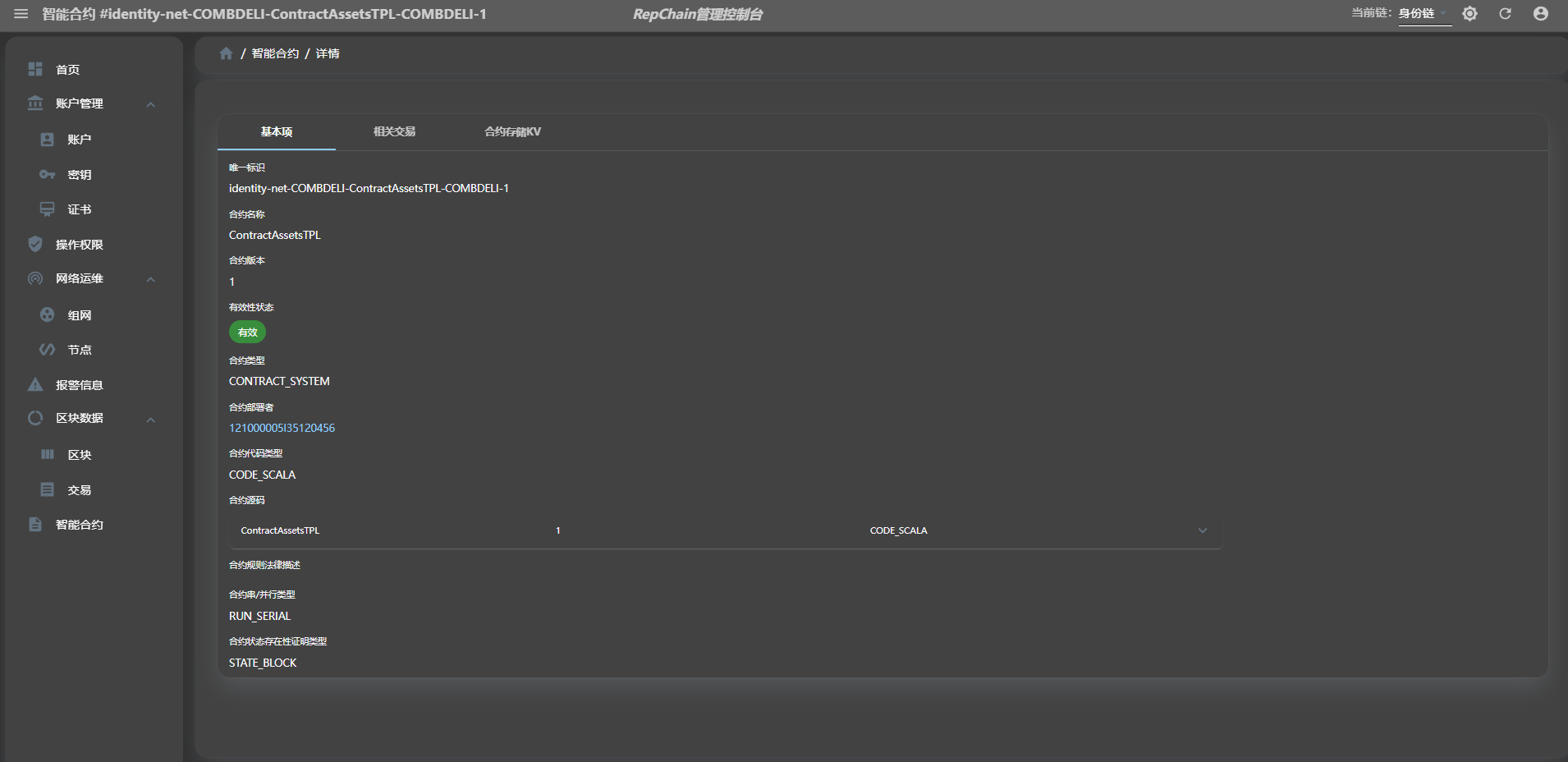Click the 网络运维 network icon

point(35,278)
